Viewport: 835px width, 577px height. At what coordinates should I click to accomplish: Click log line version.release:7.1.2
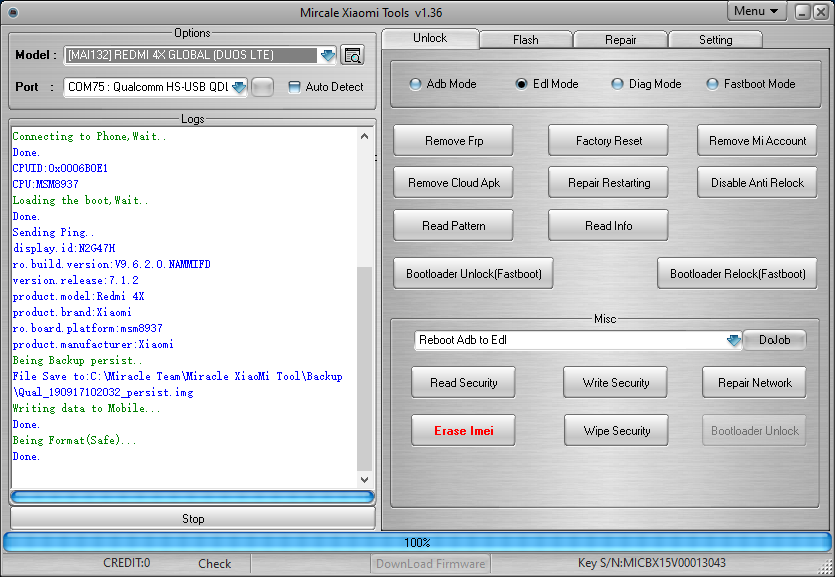(x=75, y=280)
